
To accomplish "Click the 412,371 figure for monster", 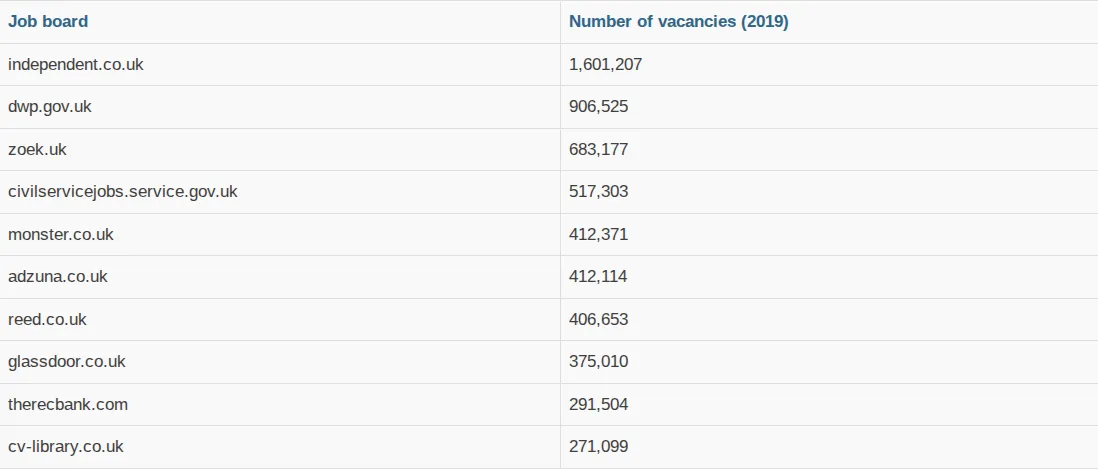I will [x=598, y=234].
